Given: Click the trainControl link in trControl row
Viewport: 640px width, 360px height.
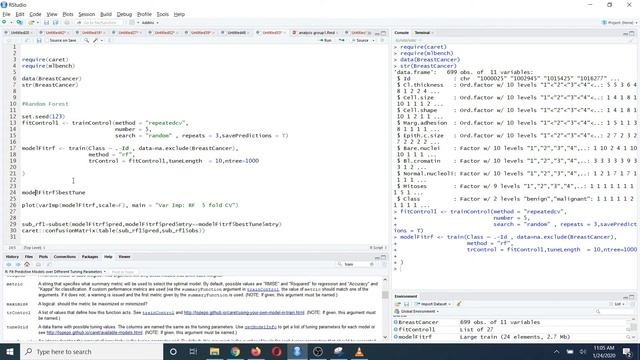Looking at the screenshot, I should (158, 312).
